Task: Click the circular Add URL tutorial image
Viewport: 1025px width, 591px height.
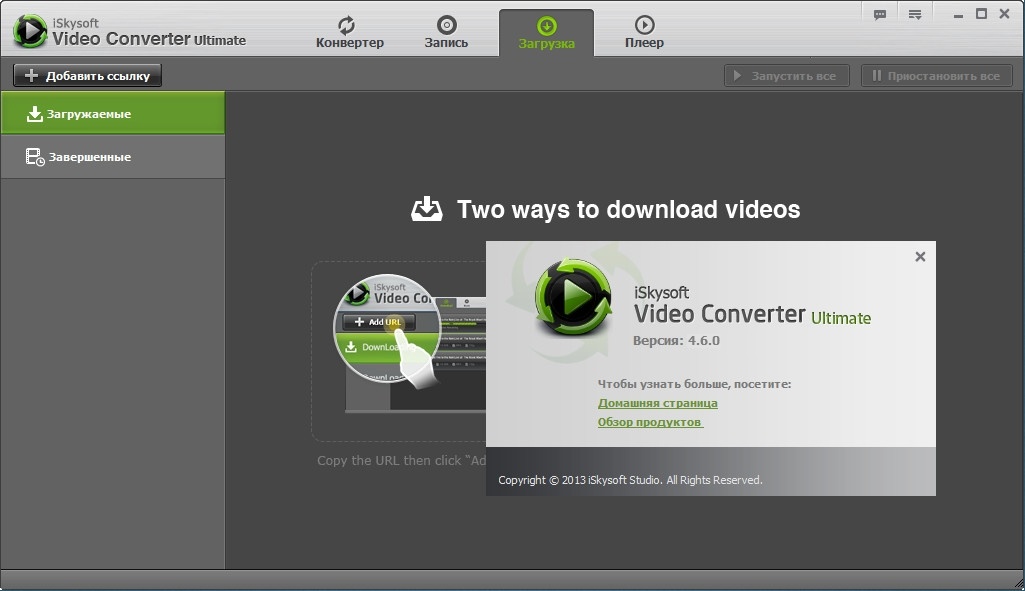Action: 387,328
